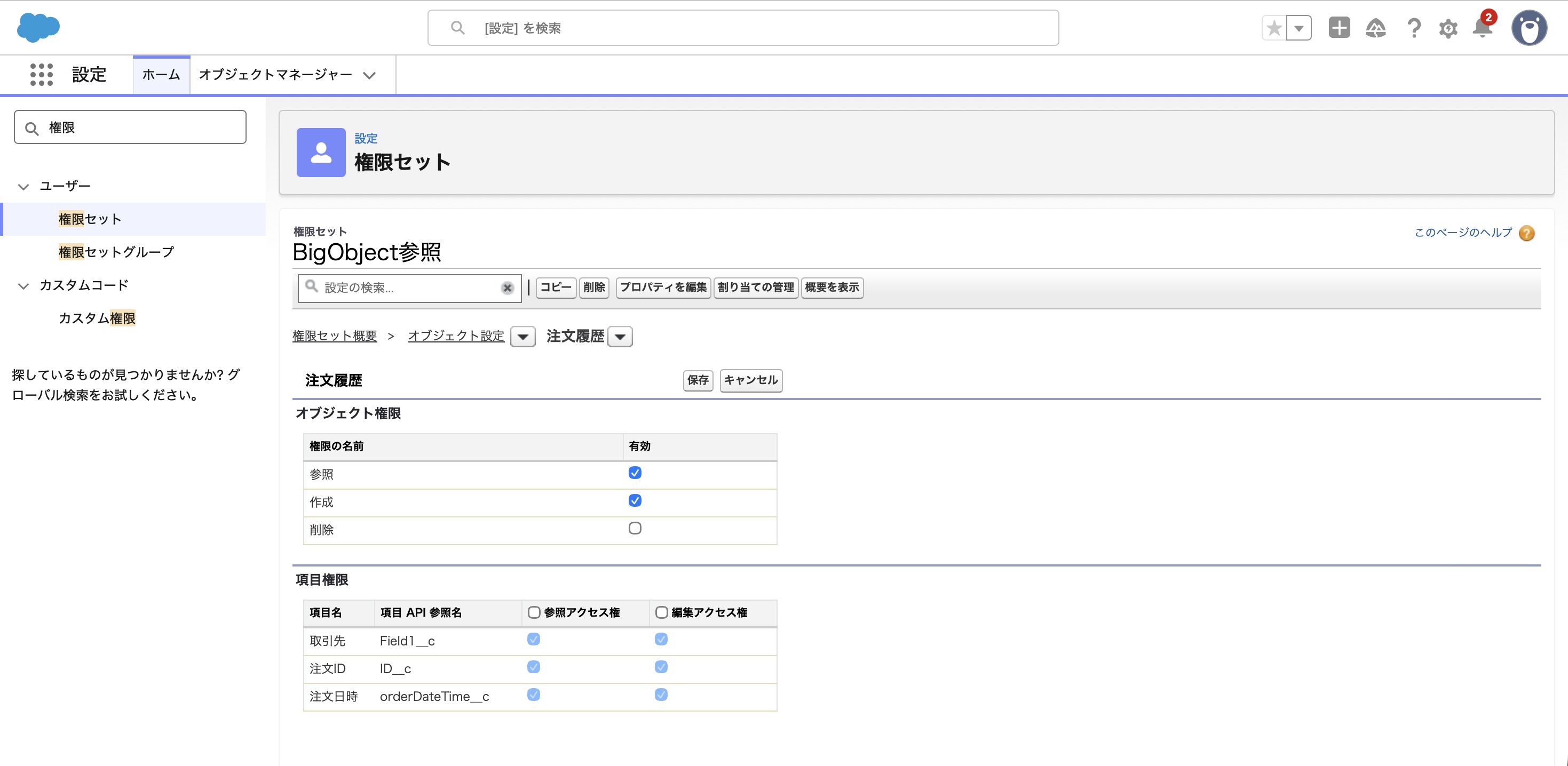Select 権限セットグループ in the sidebar
This screenshot has height=766, width=1568.
116,252
